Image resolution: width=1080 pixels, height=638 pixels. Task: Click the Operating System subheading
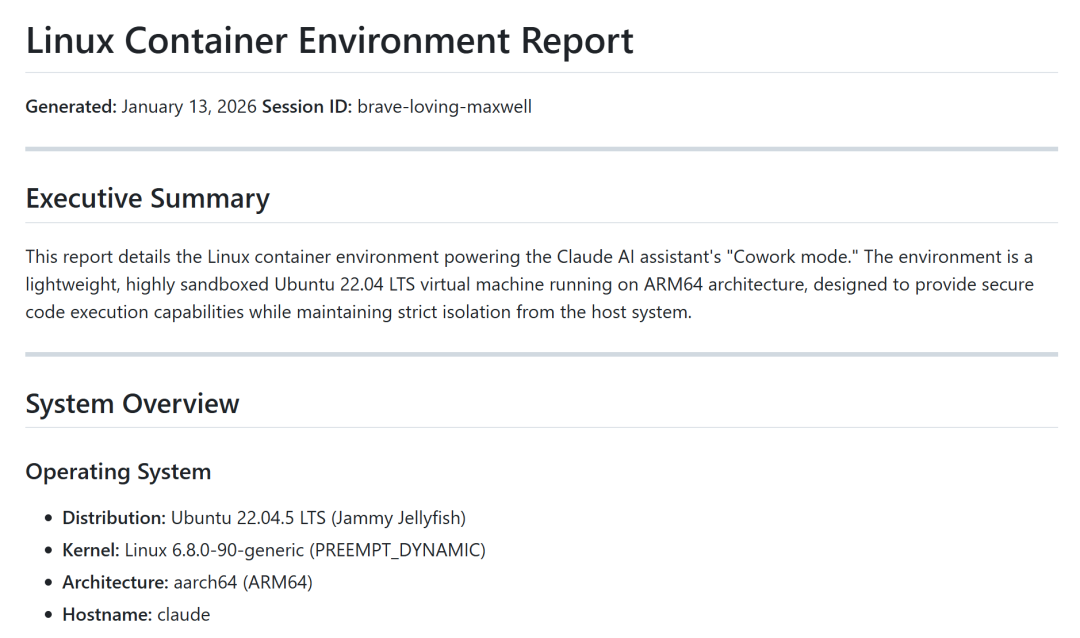click(118, 471)
